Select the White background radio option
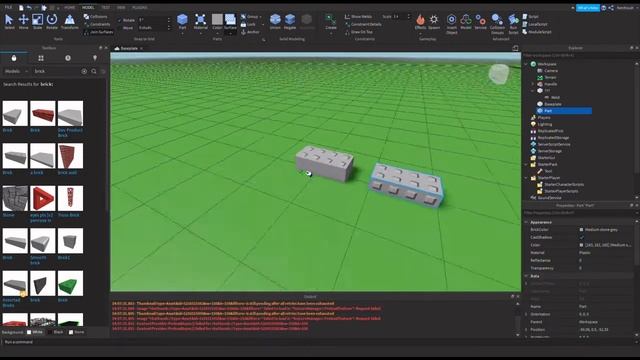This screenshot has width=640, height=360. point(29,332)
